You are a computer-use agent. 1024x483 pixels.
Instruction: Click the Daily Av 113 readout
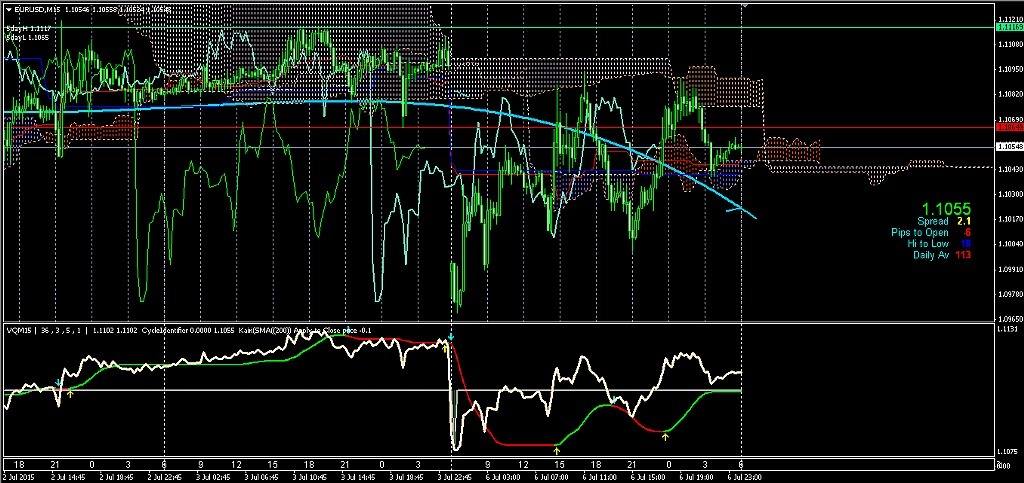941,255
